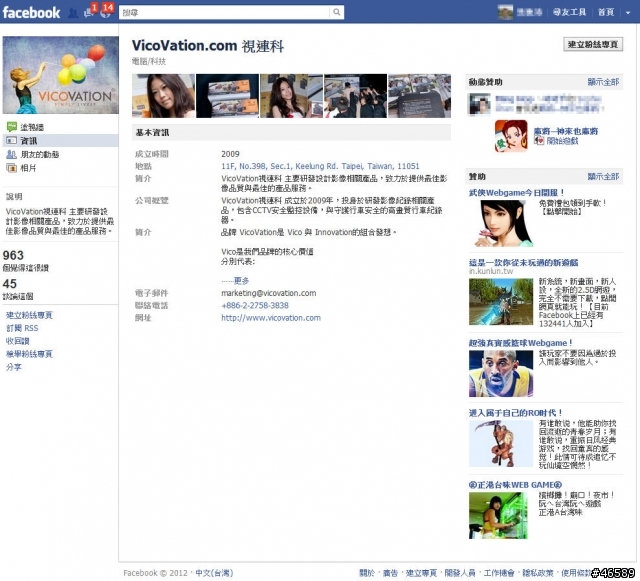Click 收回讚 unlike link
Image resolution: width=640 pixels, height=581 pixels.
(x=17, y=341)
